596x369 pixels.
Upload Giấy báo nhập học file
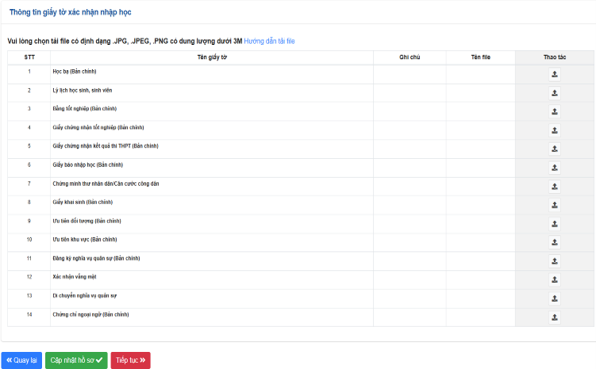555,168
